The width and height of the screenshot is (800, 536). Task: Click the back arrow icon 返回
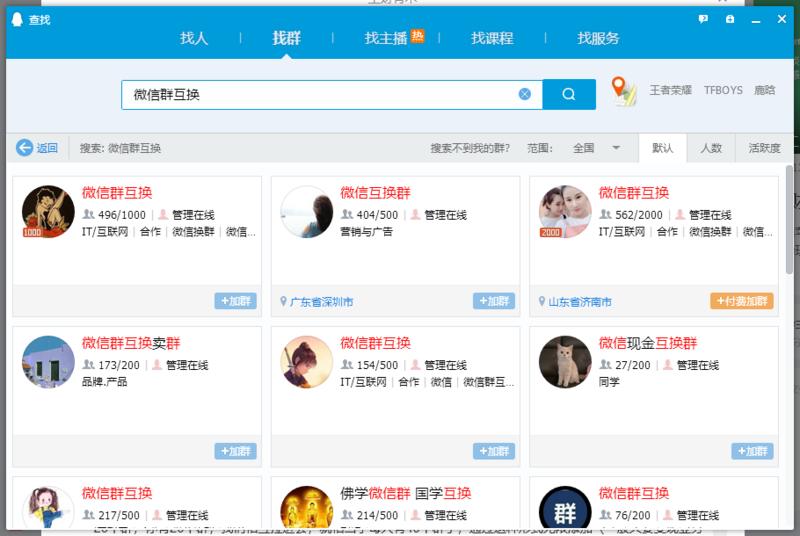[24, 148]
